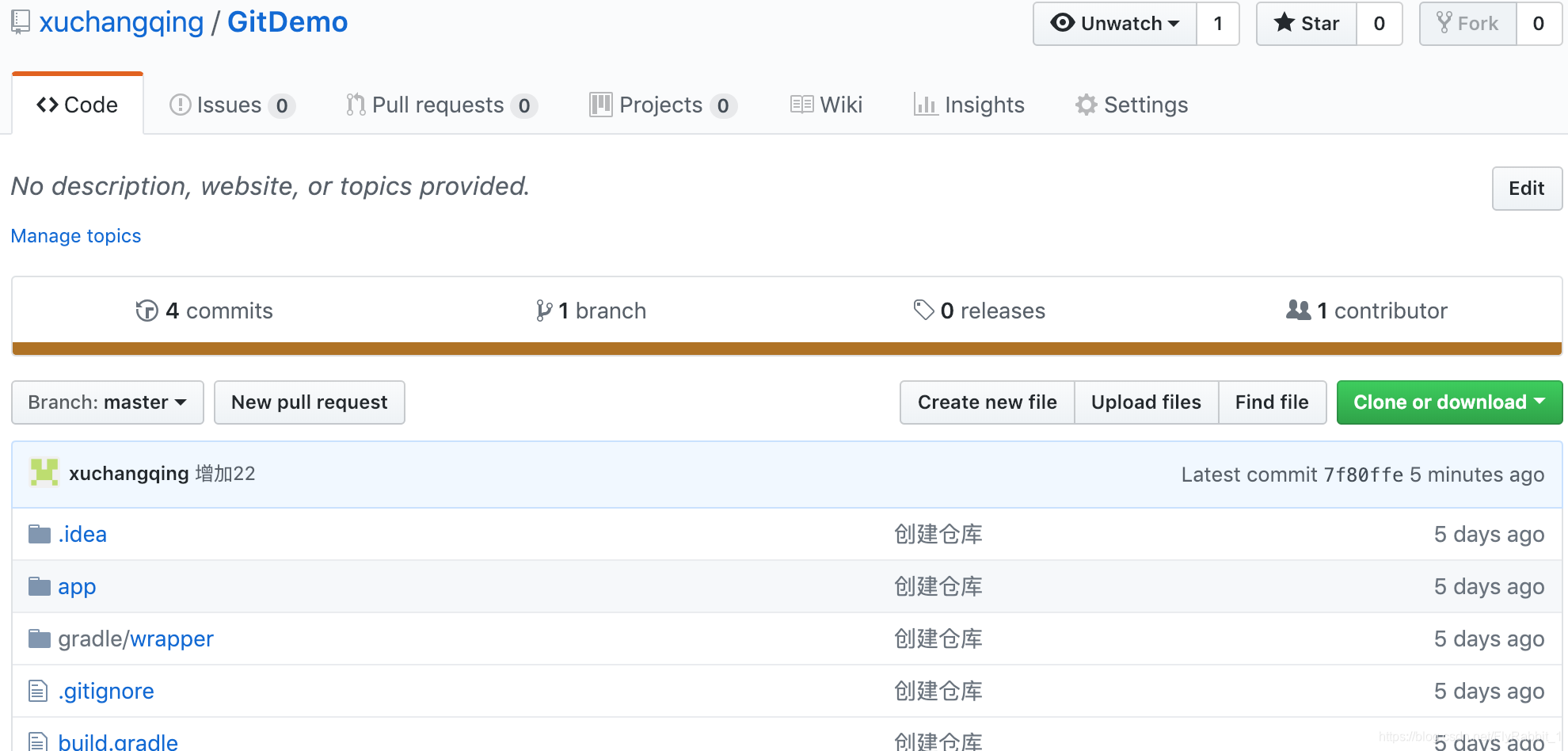The image size is (1568, 751).
Task: Click the folder icon for app
Action: 40,586
